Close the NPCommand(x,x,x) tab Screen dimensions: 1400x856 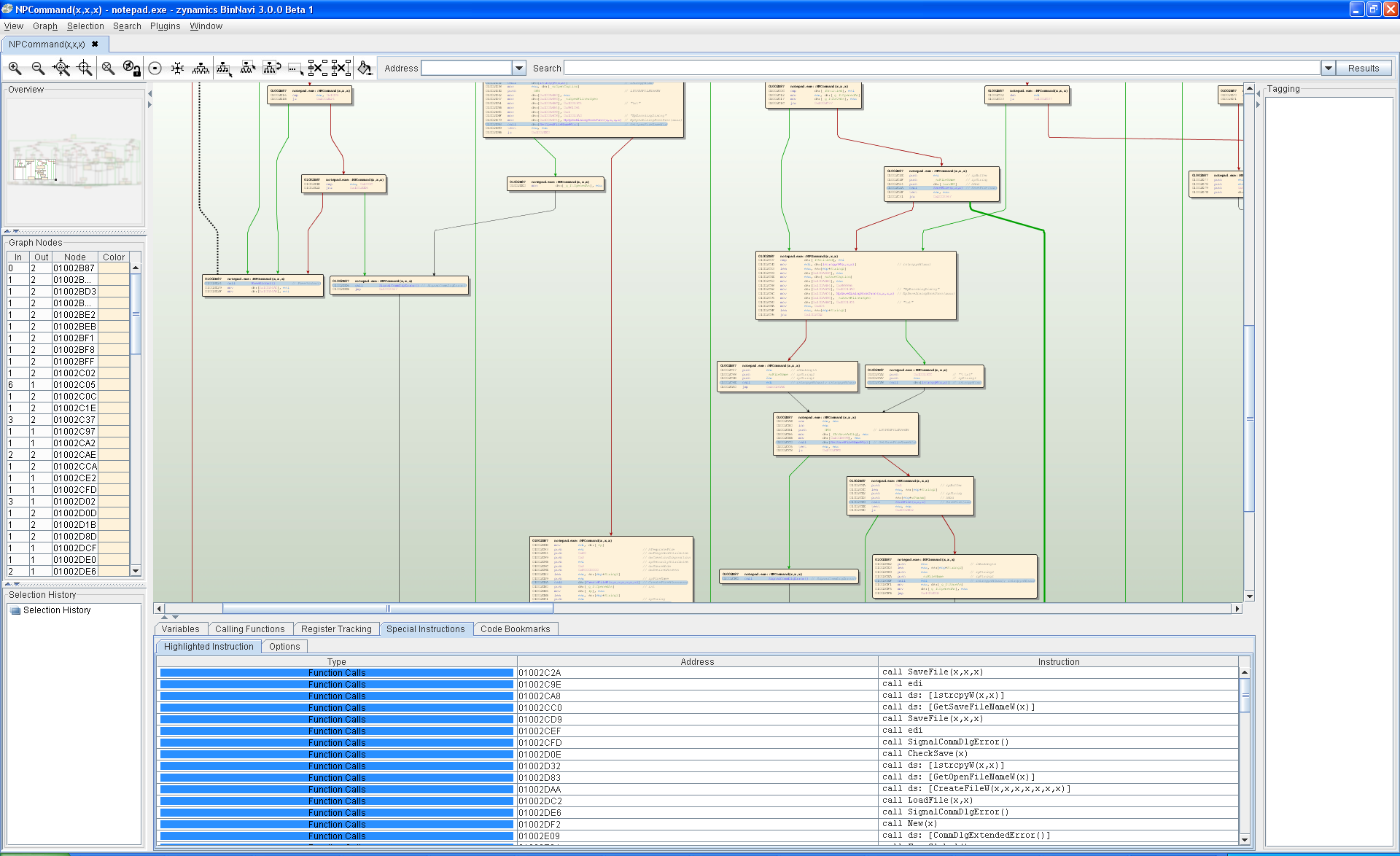pyautogui.click(x=95, y=44)
